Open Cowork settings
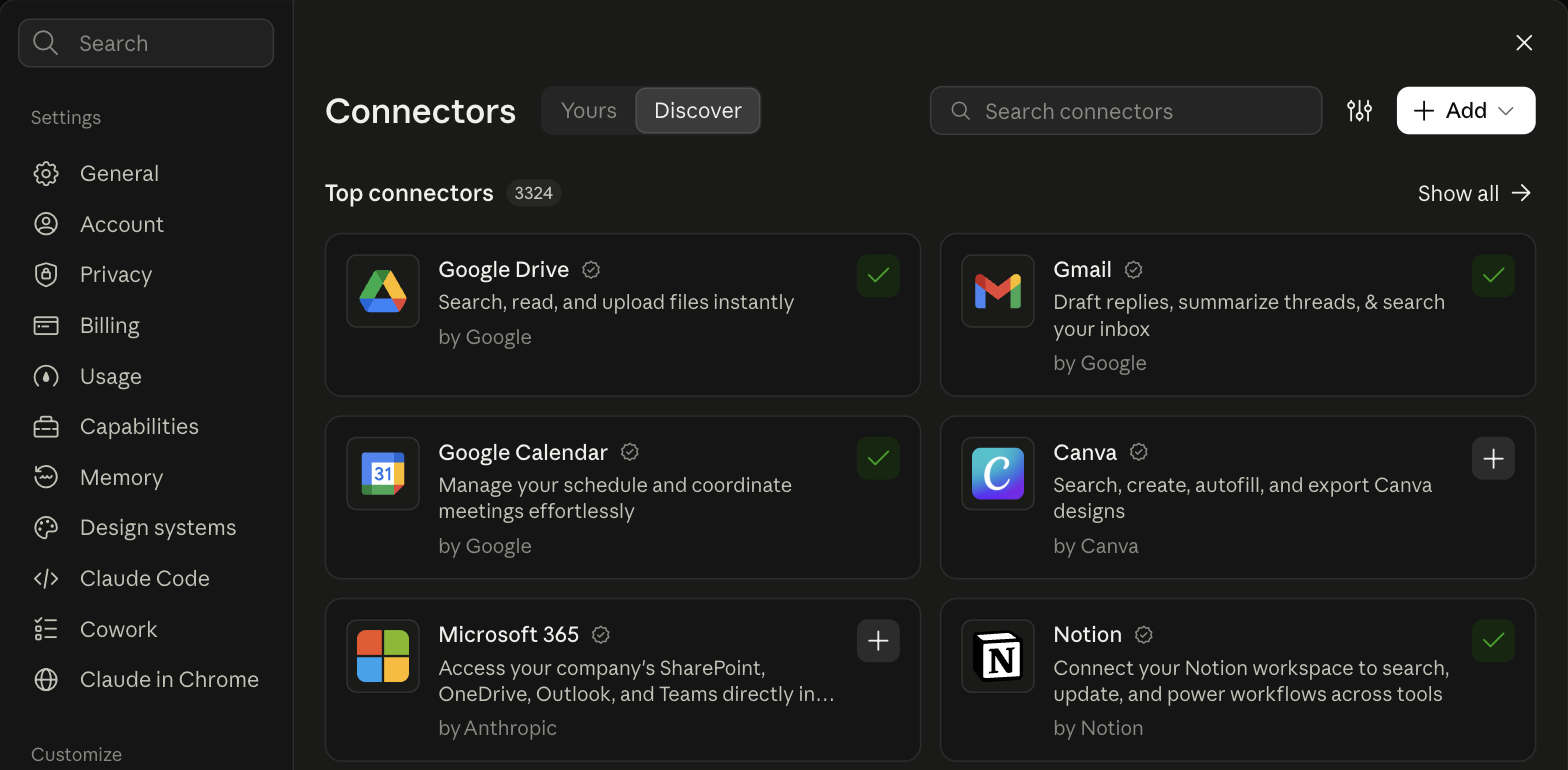 tap(146, 630)
